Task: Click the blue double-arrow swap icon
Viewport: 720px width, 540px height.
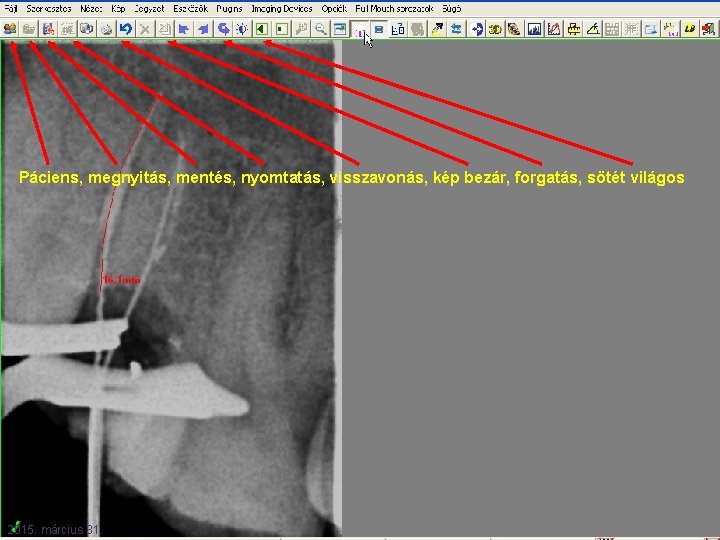Action: [x=456, y=29]
